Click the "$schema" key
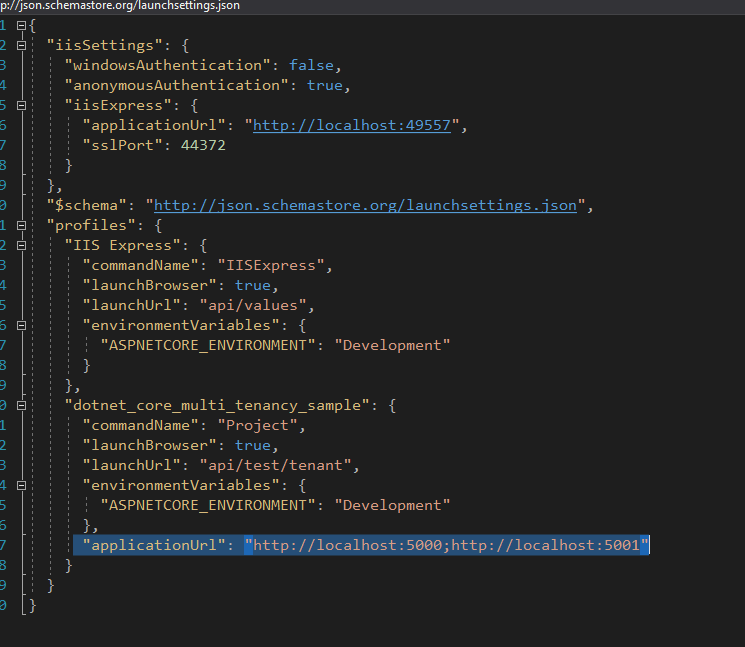Viewport: 745px width, 647px height. coord(87,206)
